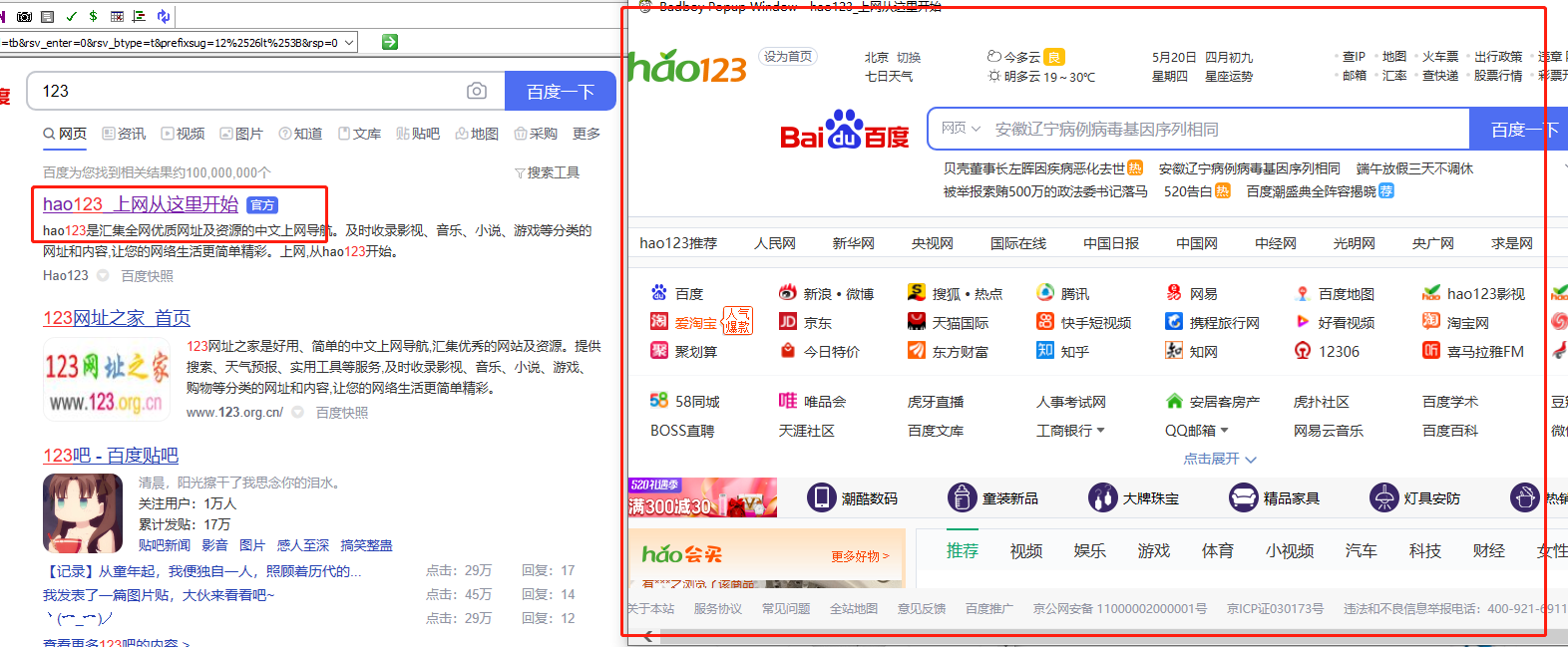The width and height of the screenshot is (1568, 647).
Task: Open the hao123_上网从这里开始 result link
Action: pyautogui.click(x=141, y=204)
